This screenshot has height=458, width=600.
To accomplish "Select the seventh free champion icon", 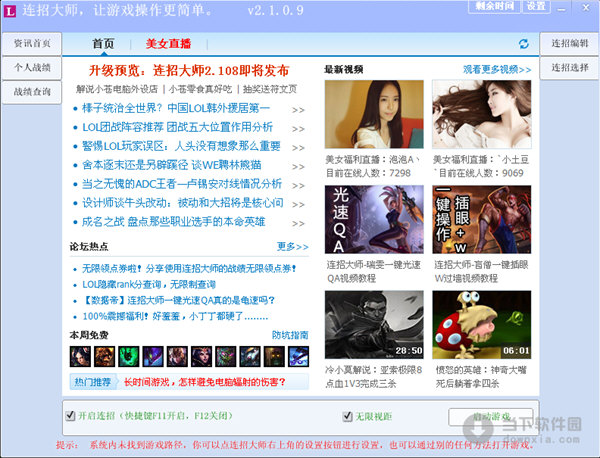I will (226, 356).
